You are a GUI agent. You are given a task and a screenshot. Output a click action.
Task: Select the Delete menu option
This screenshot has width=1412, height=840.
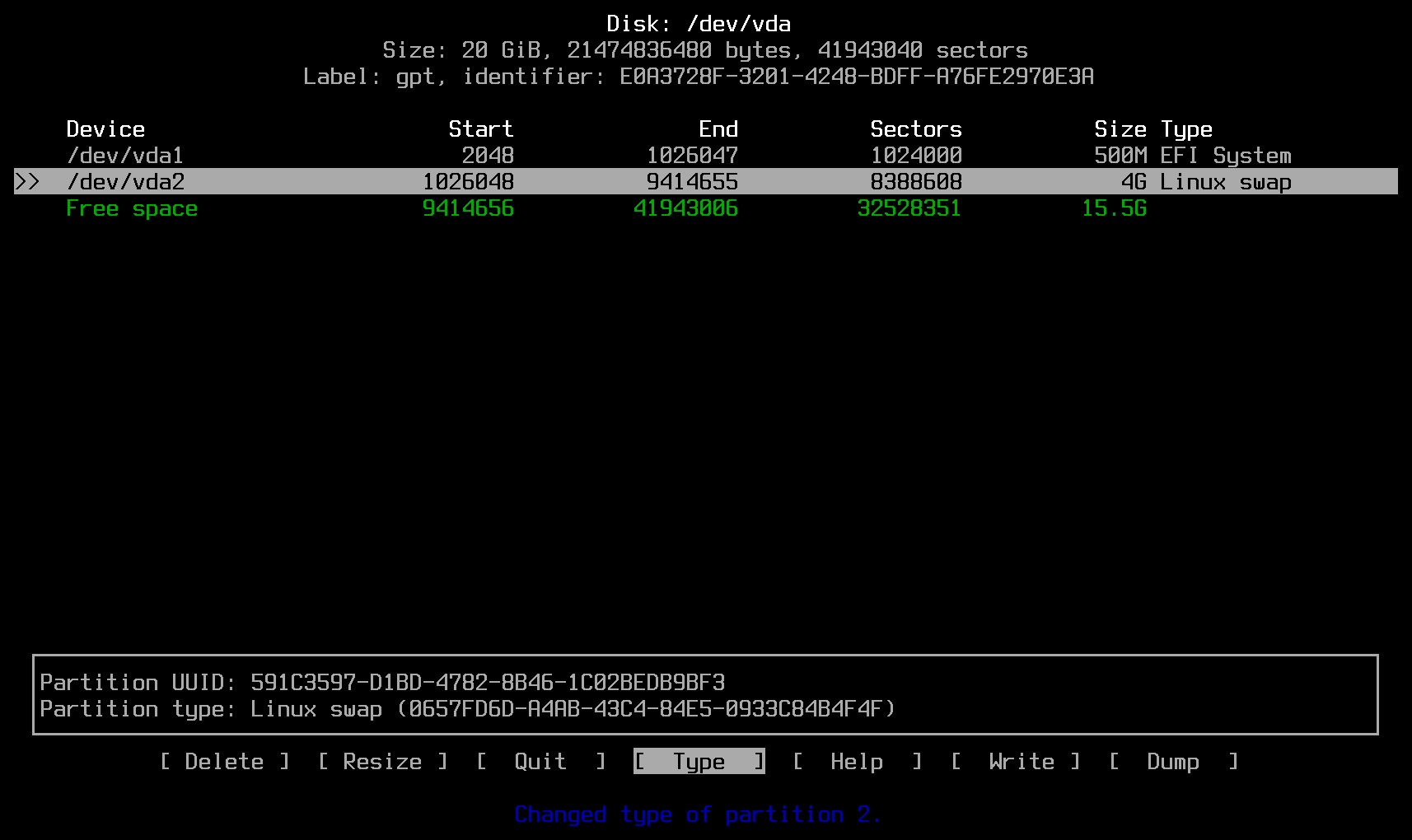[x=224, y=762]
